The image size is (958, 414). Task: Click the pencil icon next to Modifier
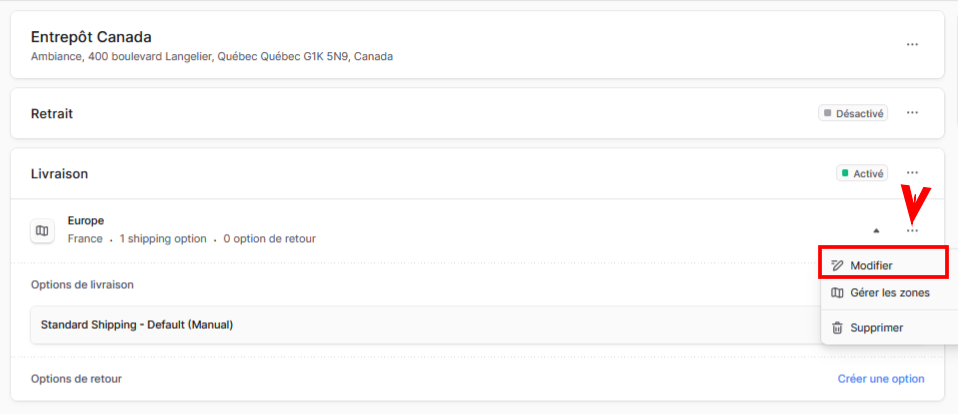coord(837,266)
